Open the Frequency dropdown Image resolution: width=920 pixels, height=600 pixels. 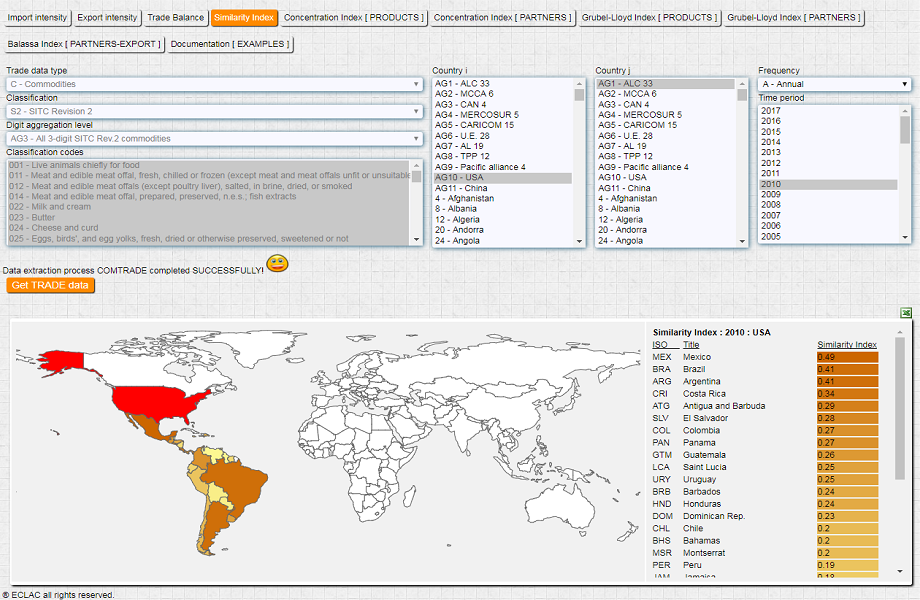834,84
